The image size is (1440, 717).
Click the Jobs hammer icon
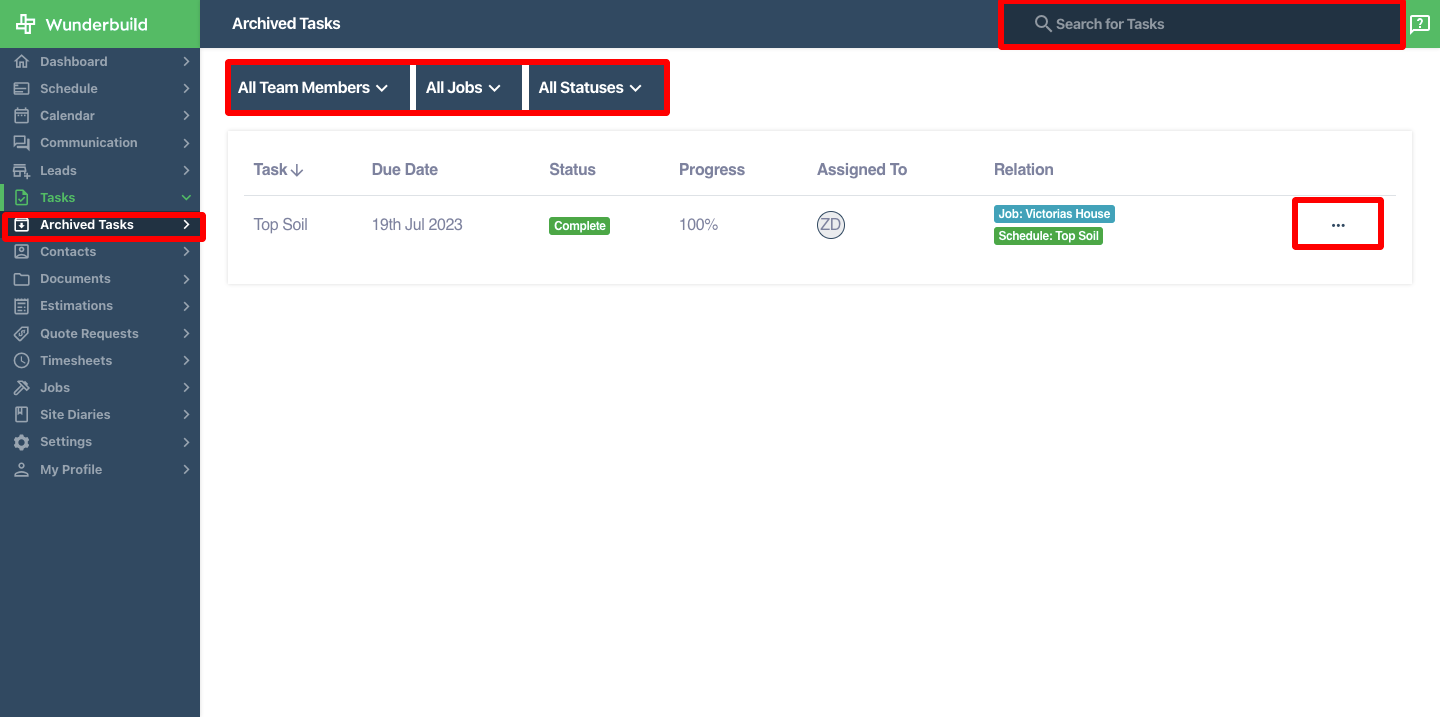[x=21, y=388]
